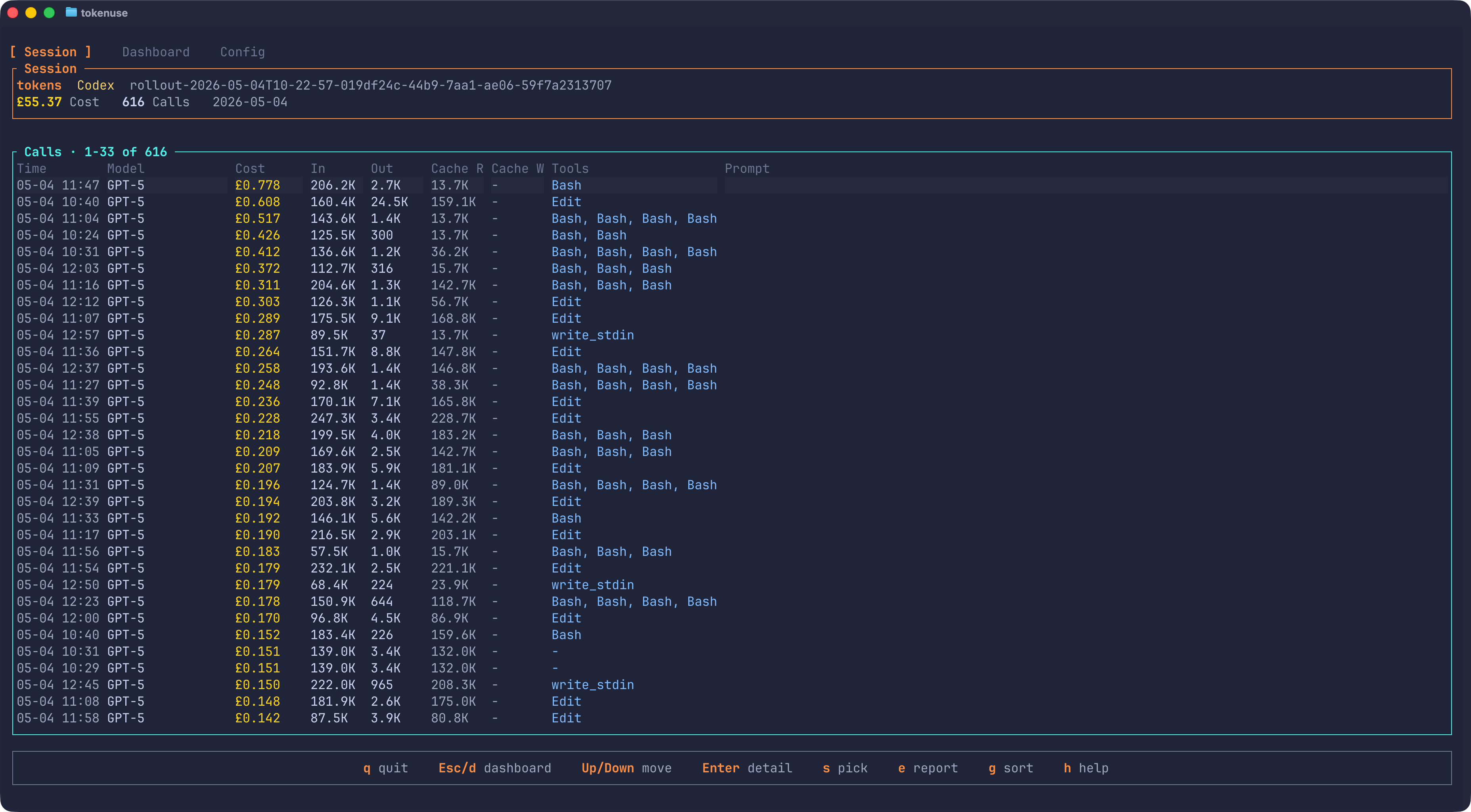Select the 05-04 10:31 row costing £0.151
The width and height of the screenshot is (1471, 812).
[x=732, y=651]
